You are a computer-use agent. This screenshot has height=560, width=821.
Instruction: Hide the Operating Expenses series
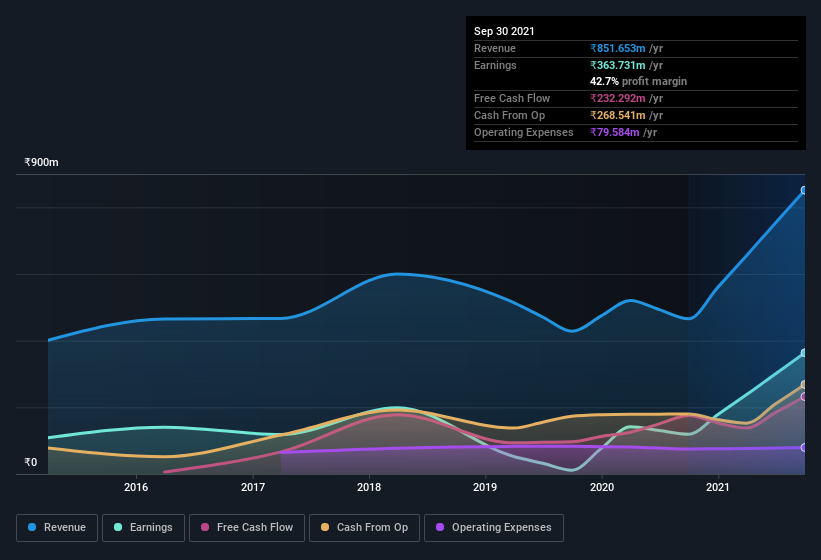click(494, 528)
